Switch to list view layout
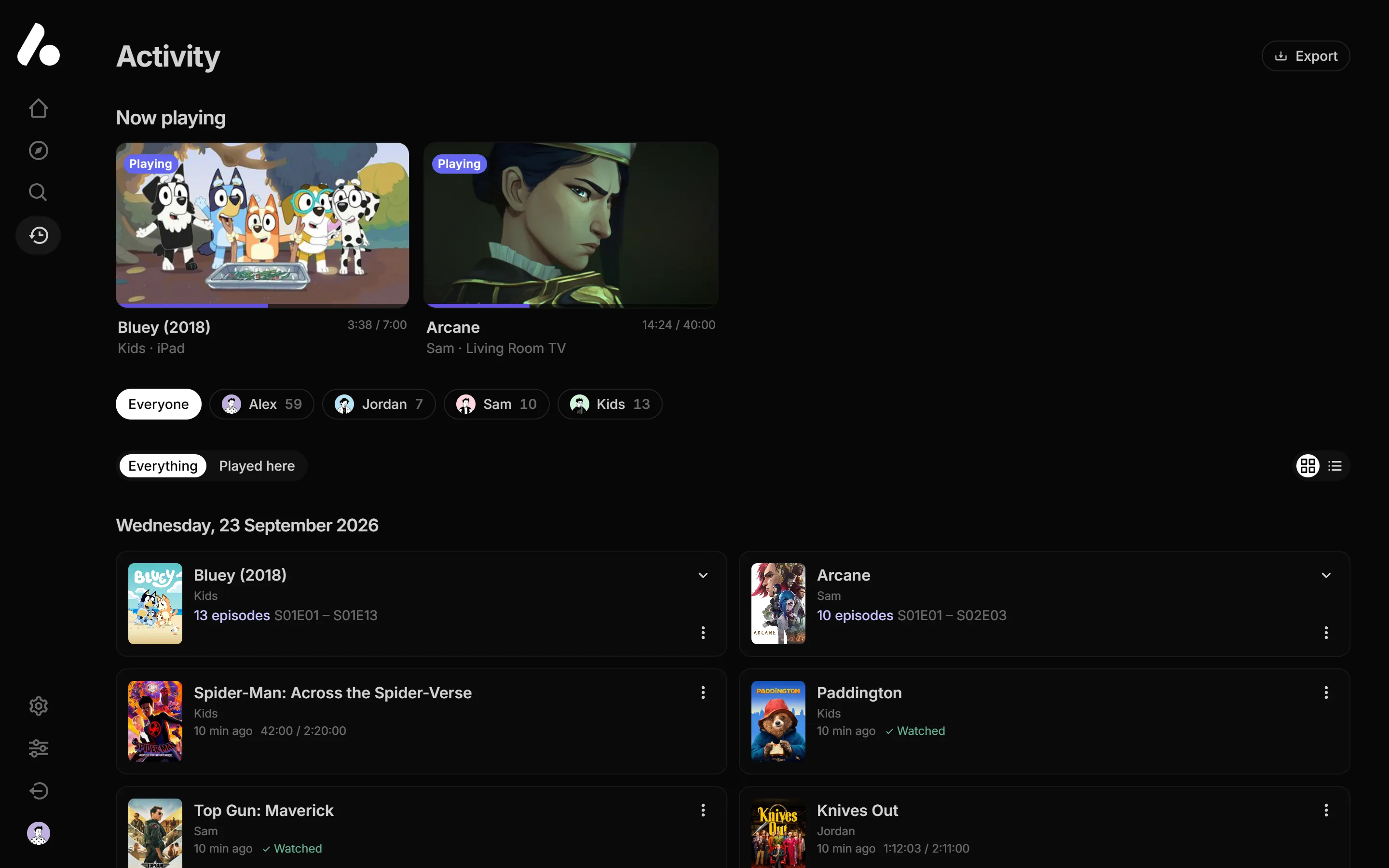Viewport: 1389px width, 868px height. [x=1335, y=465]
